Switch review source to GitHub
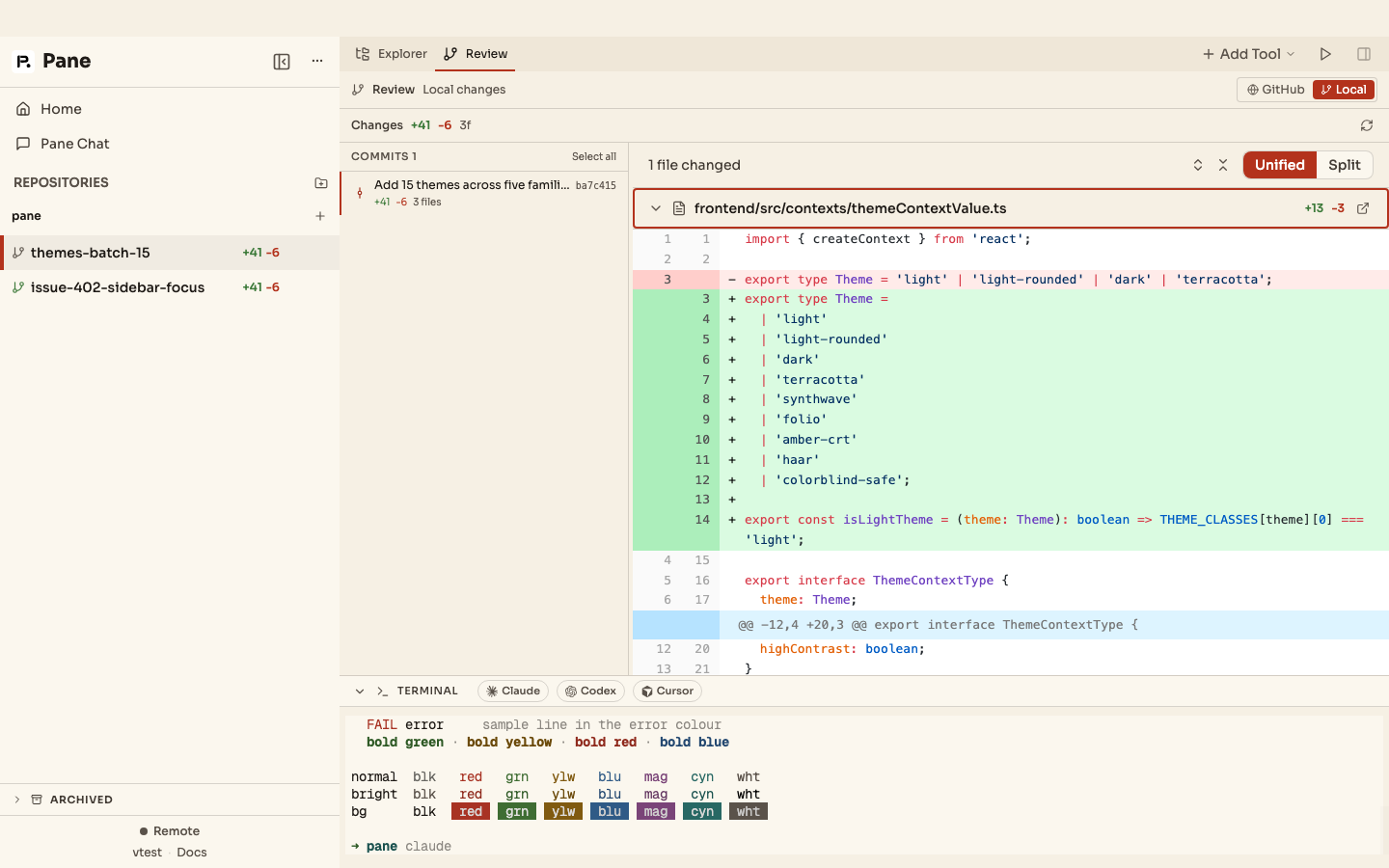 (x=1275, y=90)
